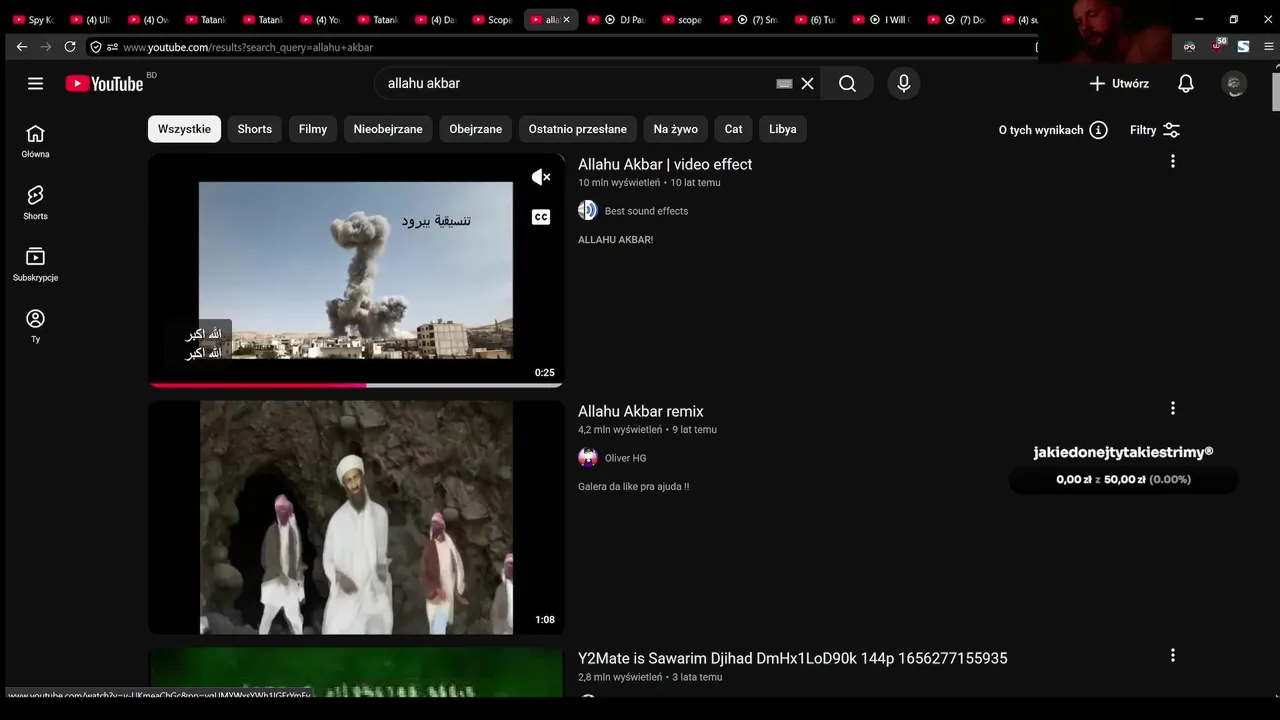Click the ALLAHU AKBAR! description text
Image resolution: width=1280 pixels, height=720 pixels.
tap(616, 240)
